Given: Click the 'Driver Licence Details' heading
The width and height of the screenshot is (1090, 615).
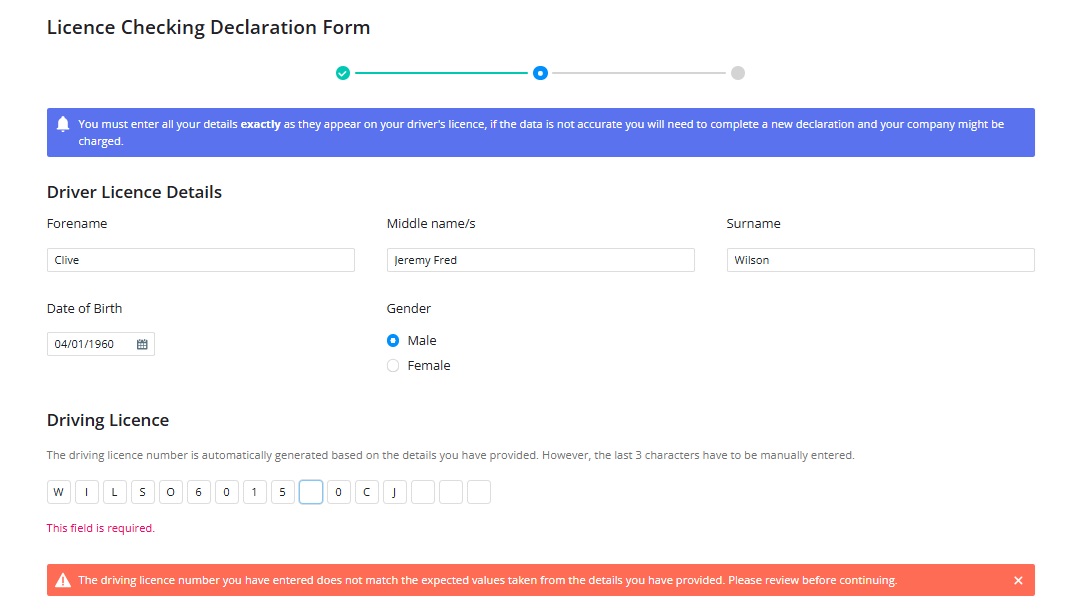Looking at the screenshot, I should [x=134, y=192].
